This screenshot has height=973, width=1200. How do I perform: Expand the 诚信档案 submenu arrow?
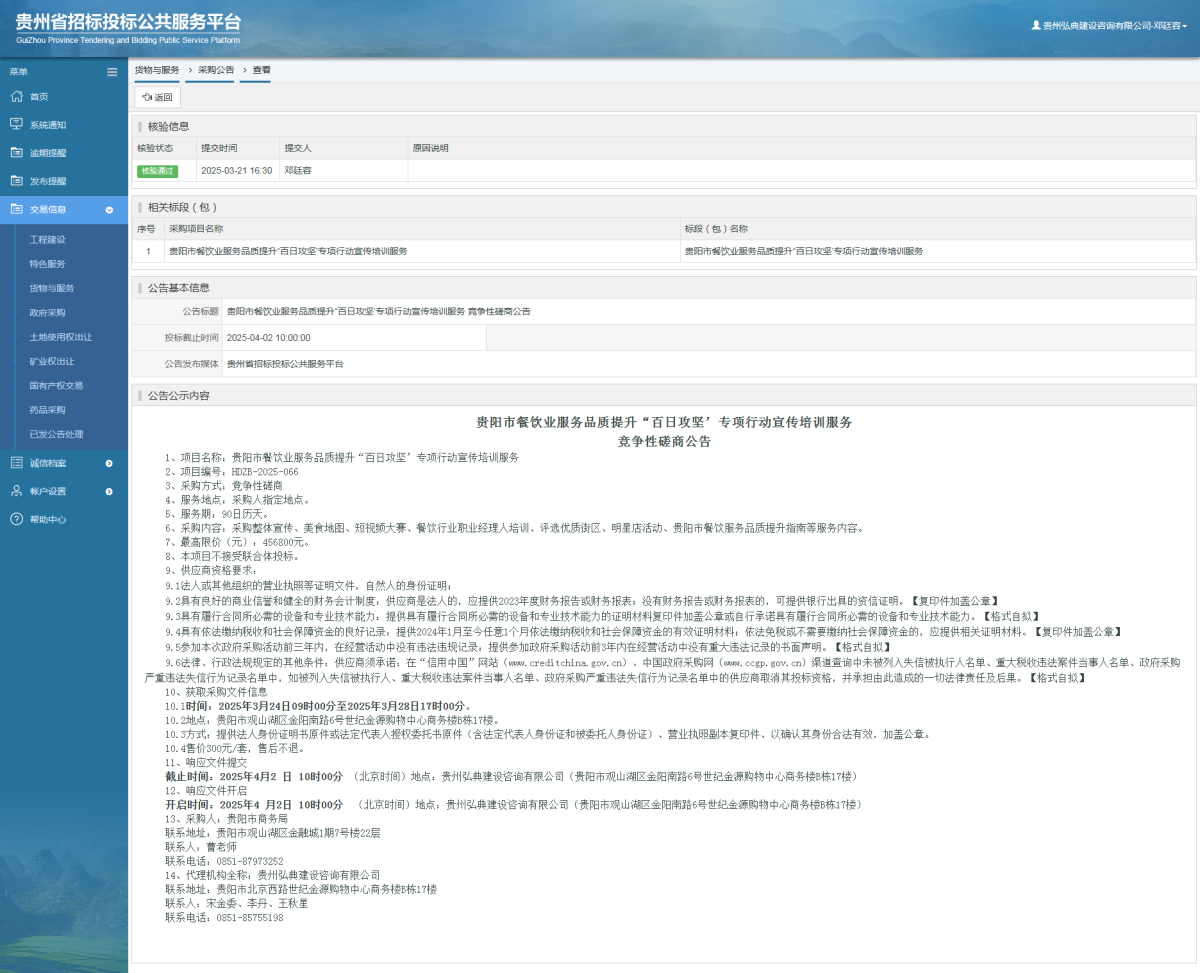coord(109,463)
